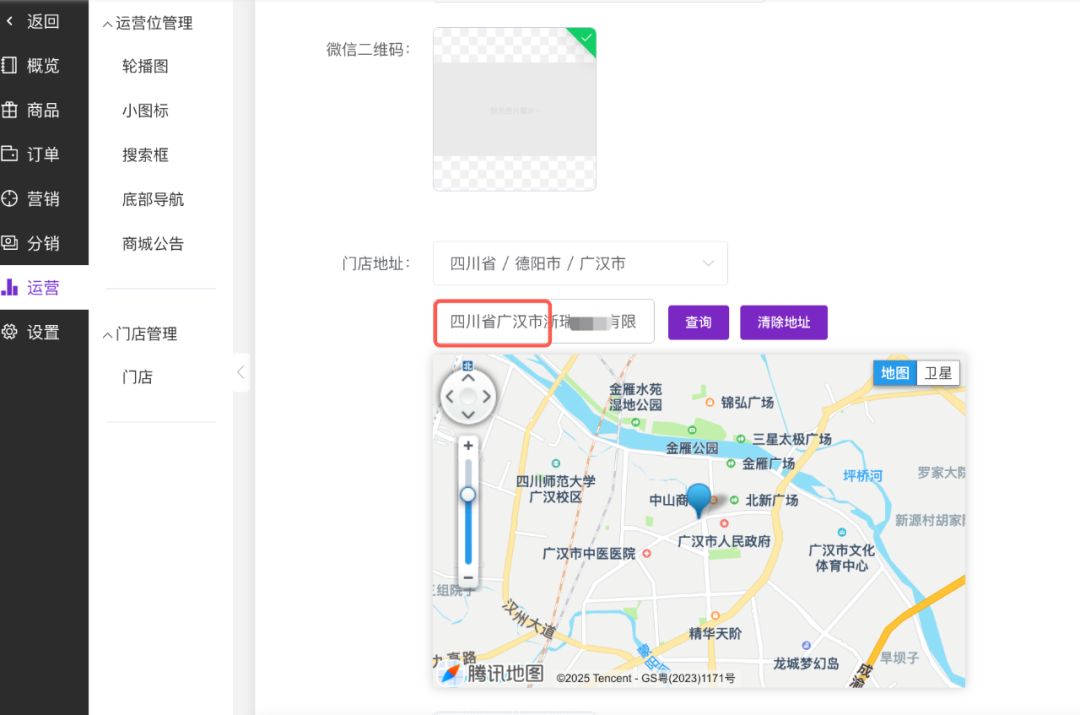This screenshot has width=1080, height=715.
Task: Open the 门店地址 region dropdown
Action: pyautogui.click(x=580, y=264)
